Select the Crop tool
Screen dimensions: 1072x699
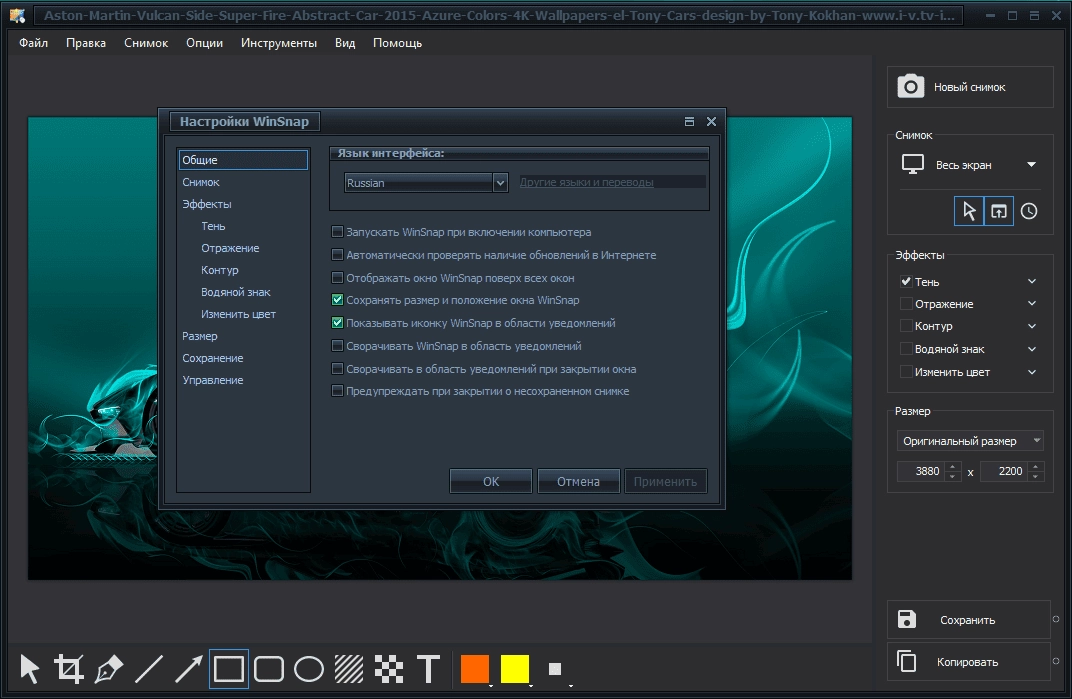coord(69,668)
